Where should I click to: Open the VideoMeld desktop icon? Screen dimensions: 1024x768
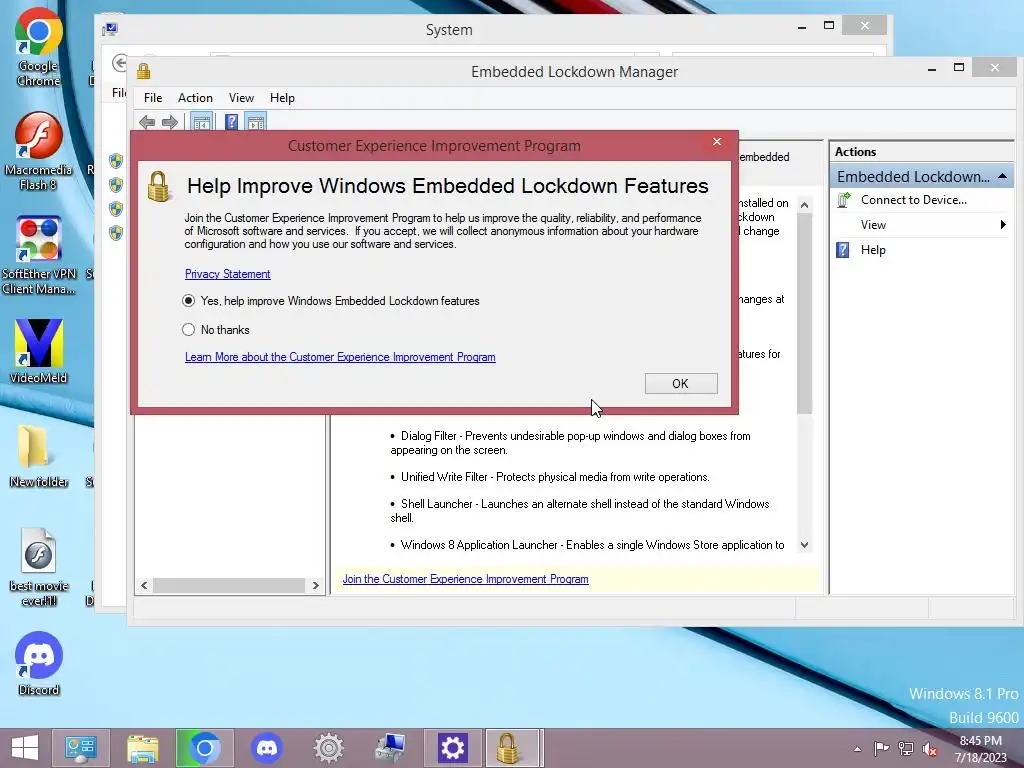[x=39, y=351]
